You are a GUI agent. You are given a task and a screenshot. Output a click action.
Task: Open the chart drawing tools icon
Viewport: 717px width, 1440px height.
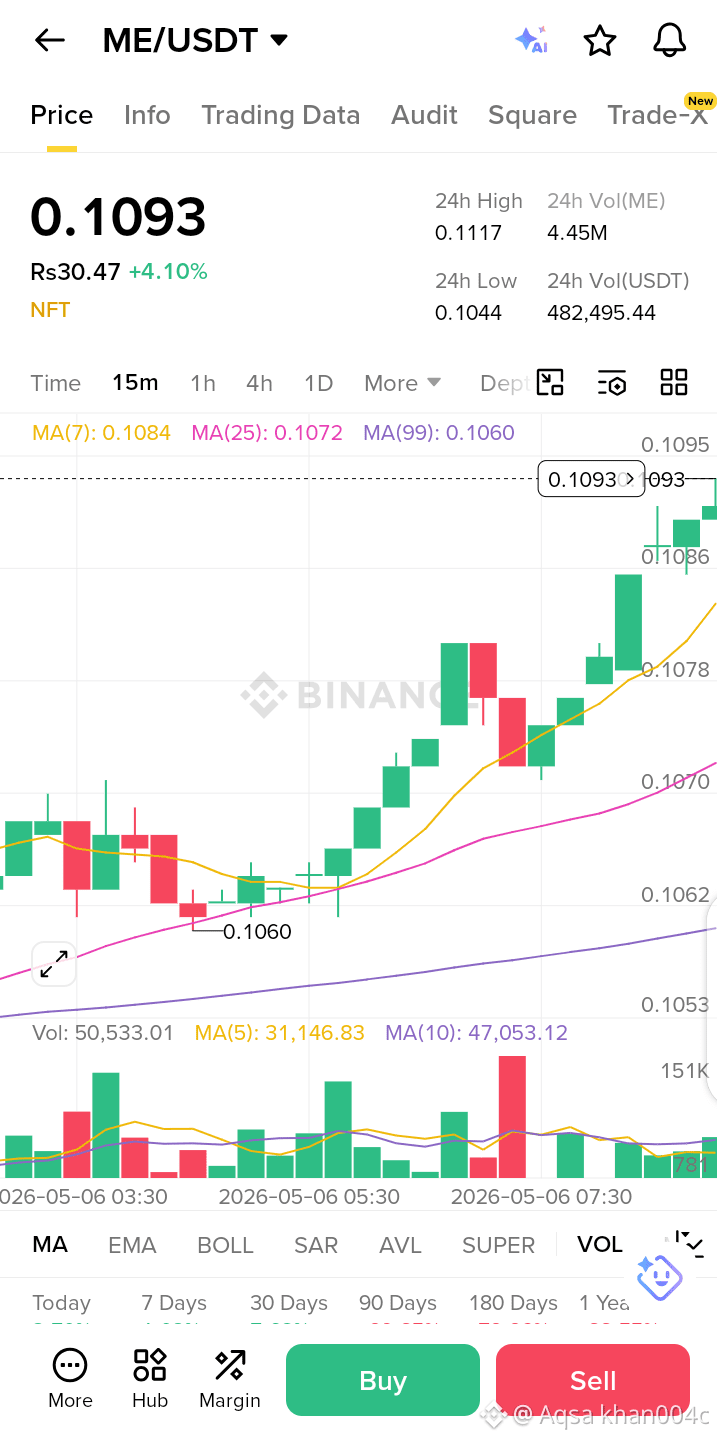click(x=550, y=382)
